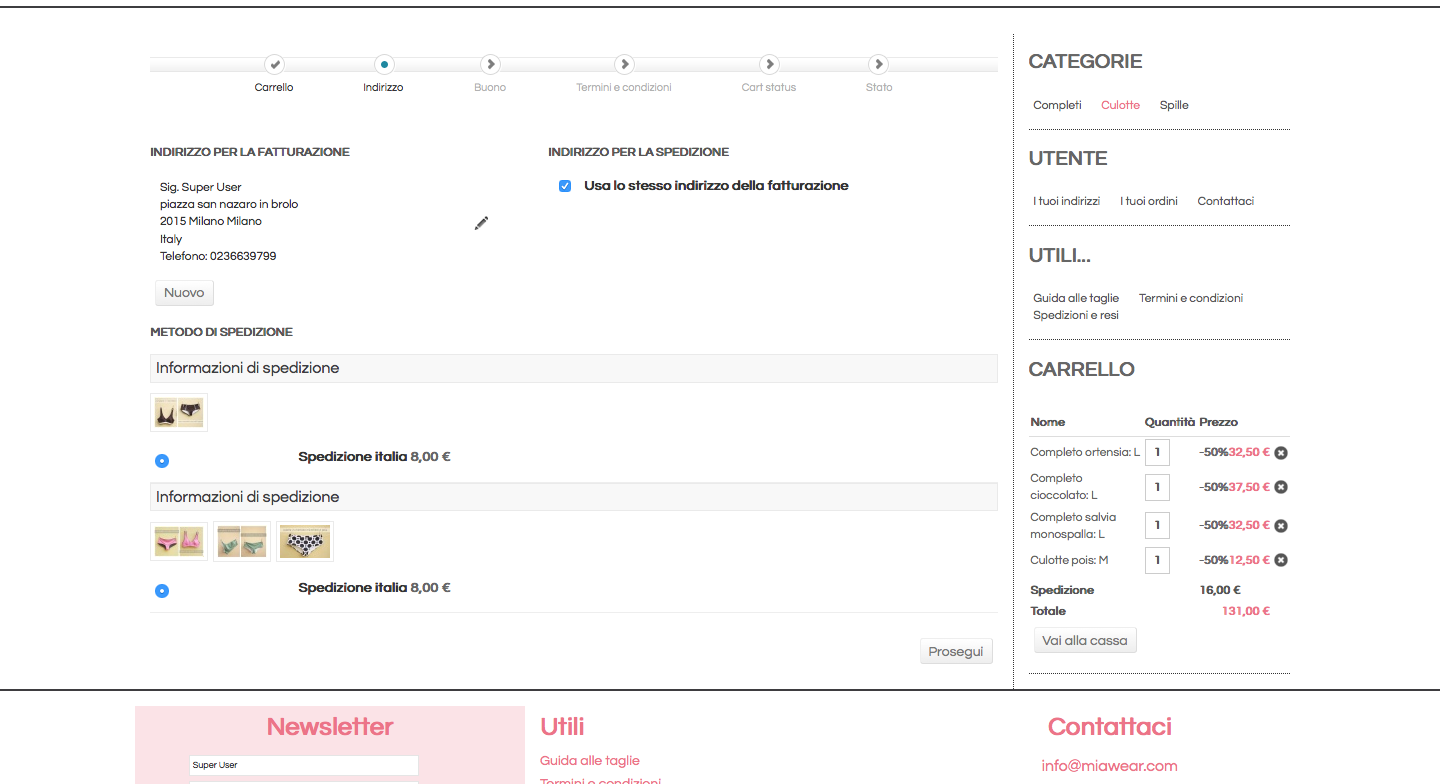Click the Nuovo address button
Viewport: 1440px width, 784px height.
184,293
